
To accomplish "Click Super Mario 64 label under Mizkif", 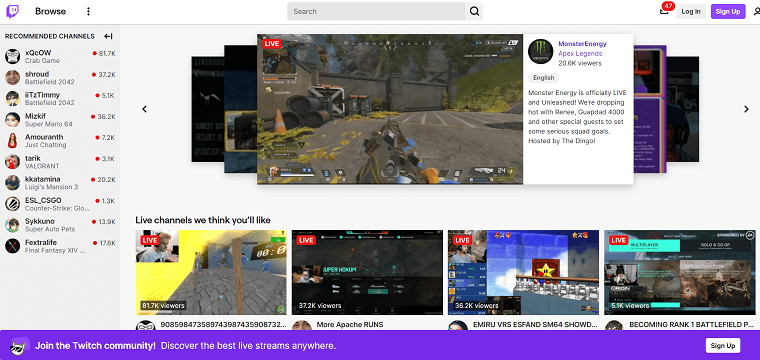I will [48, 124].
